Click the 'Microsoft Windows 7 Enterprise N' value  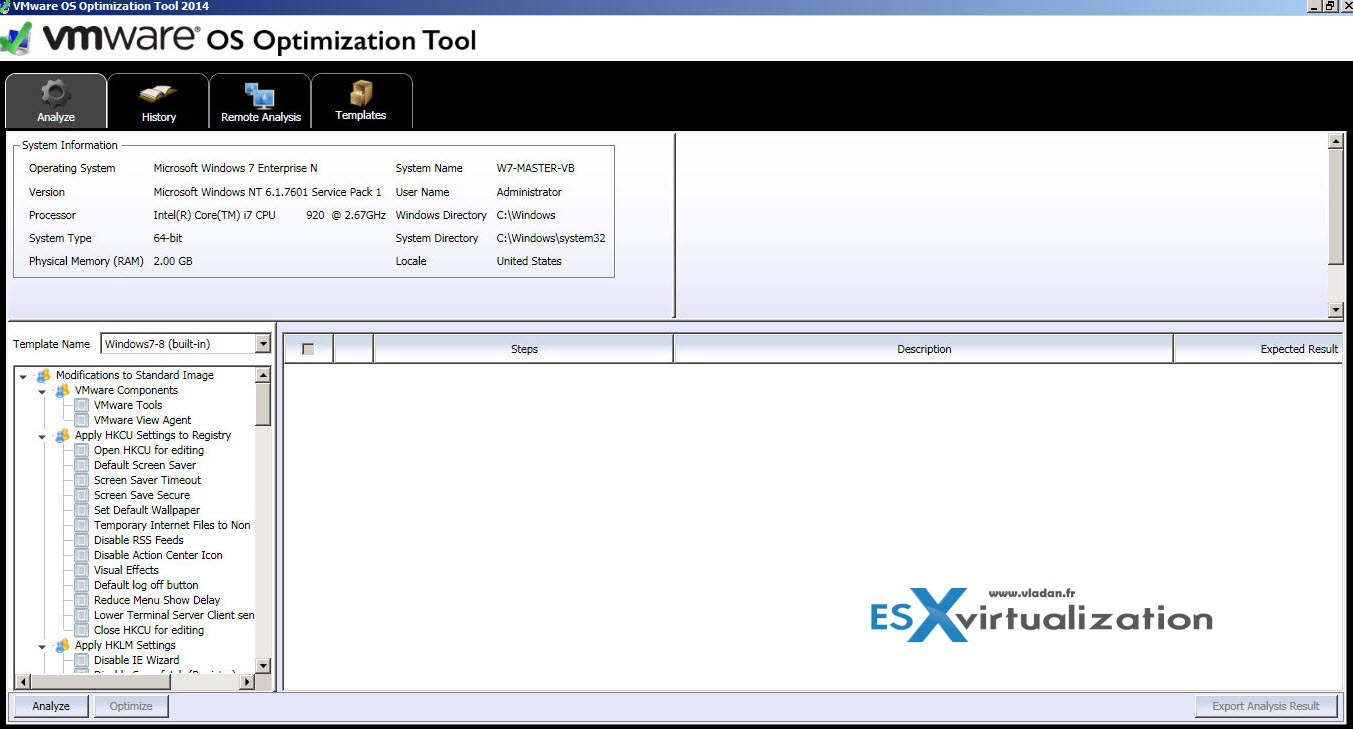point(235,168)
